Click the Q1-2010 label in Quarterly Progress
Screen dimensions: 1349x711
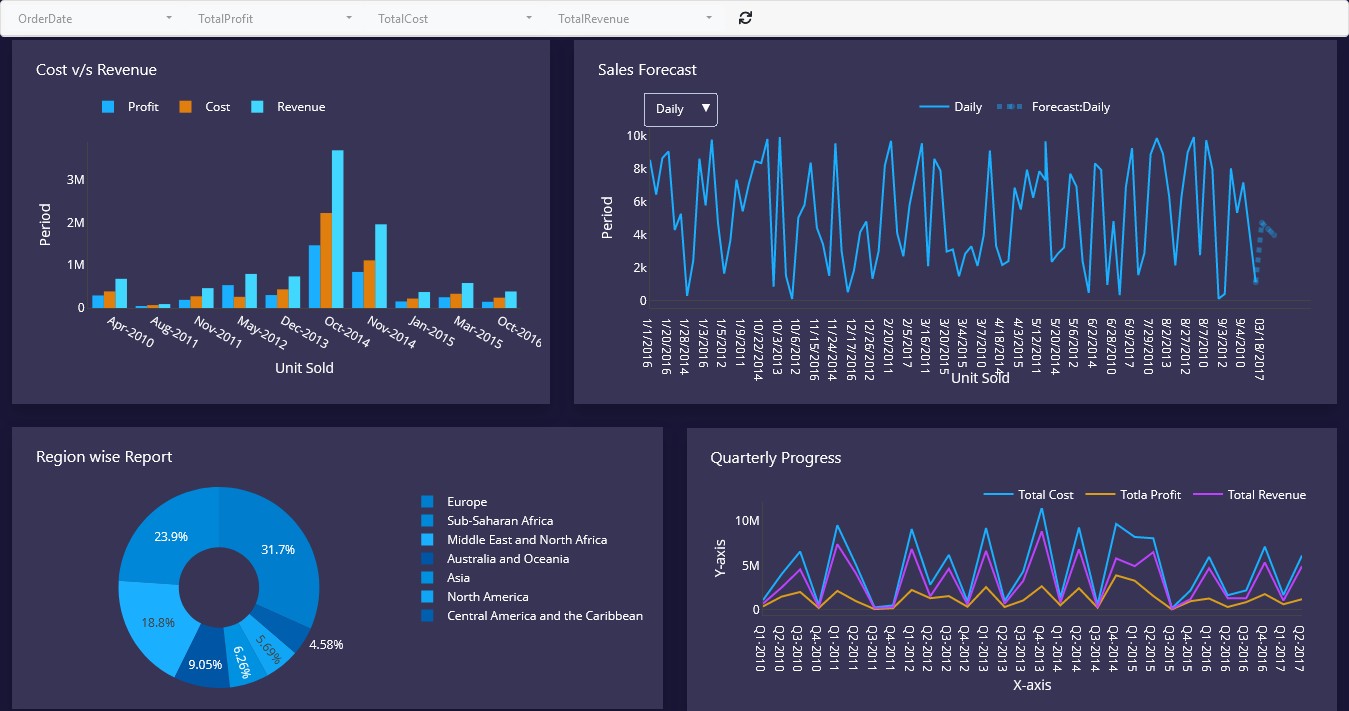761,647
